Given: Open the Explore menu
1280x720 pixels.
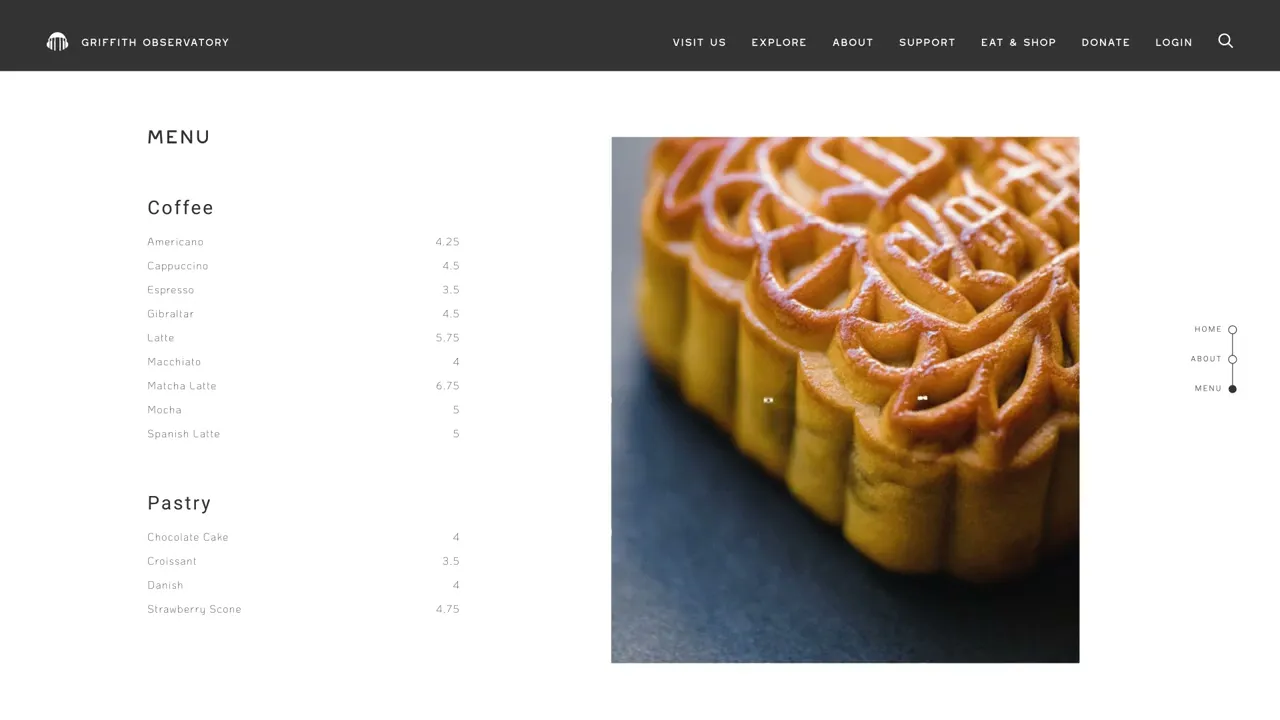Looking at the screenshot, I should click(779, 42).
